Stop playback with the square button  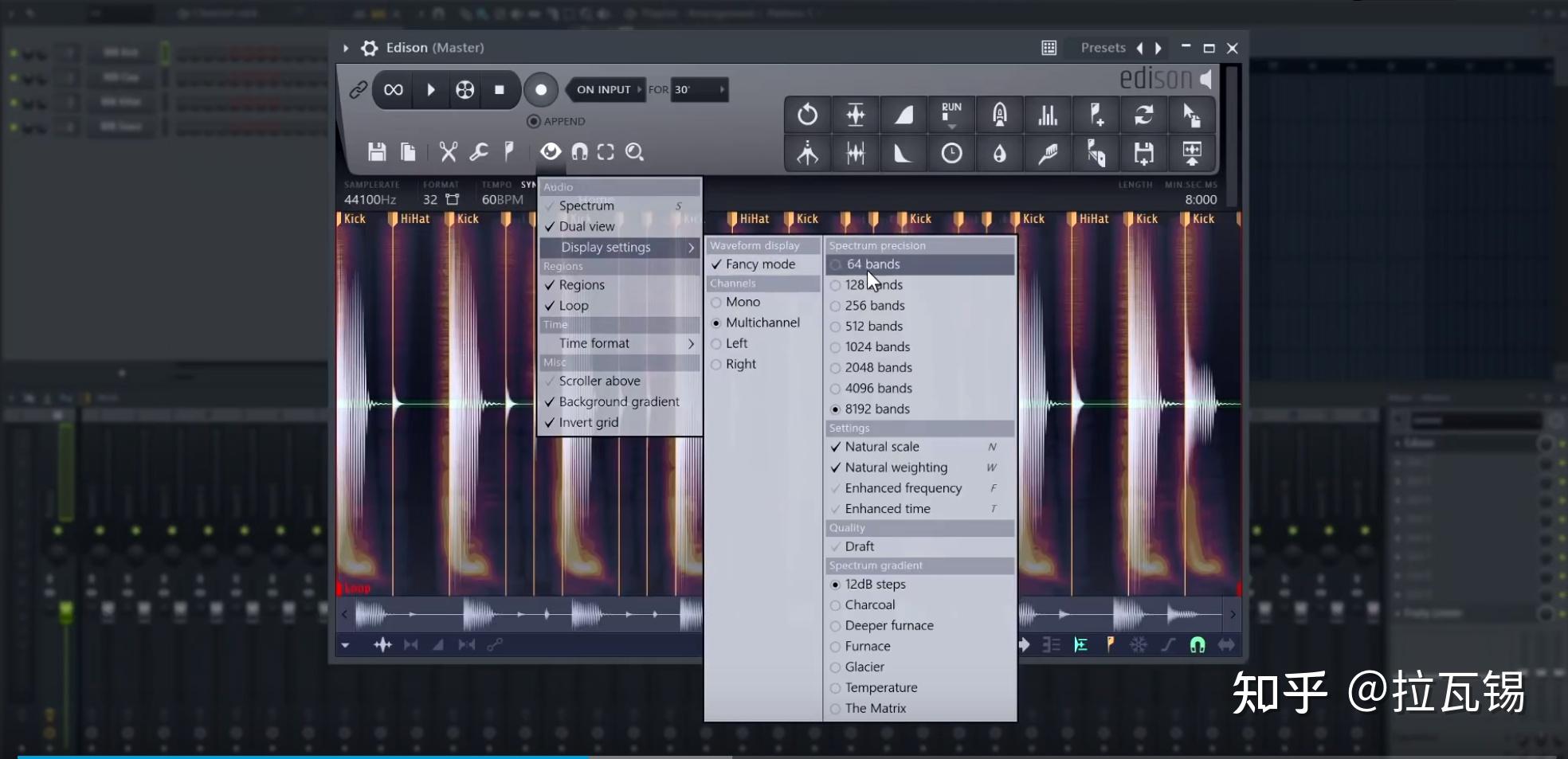tap(500, 90)
